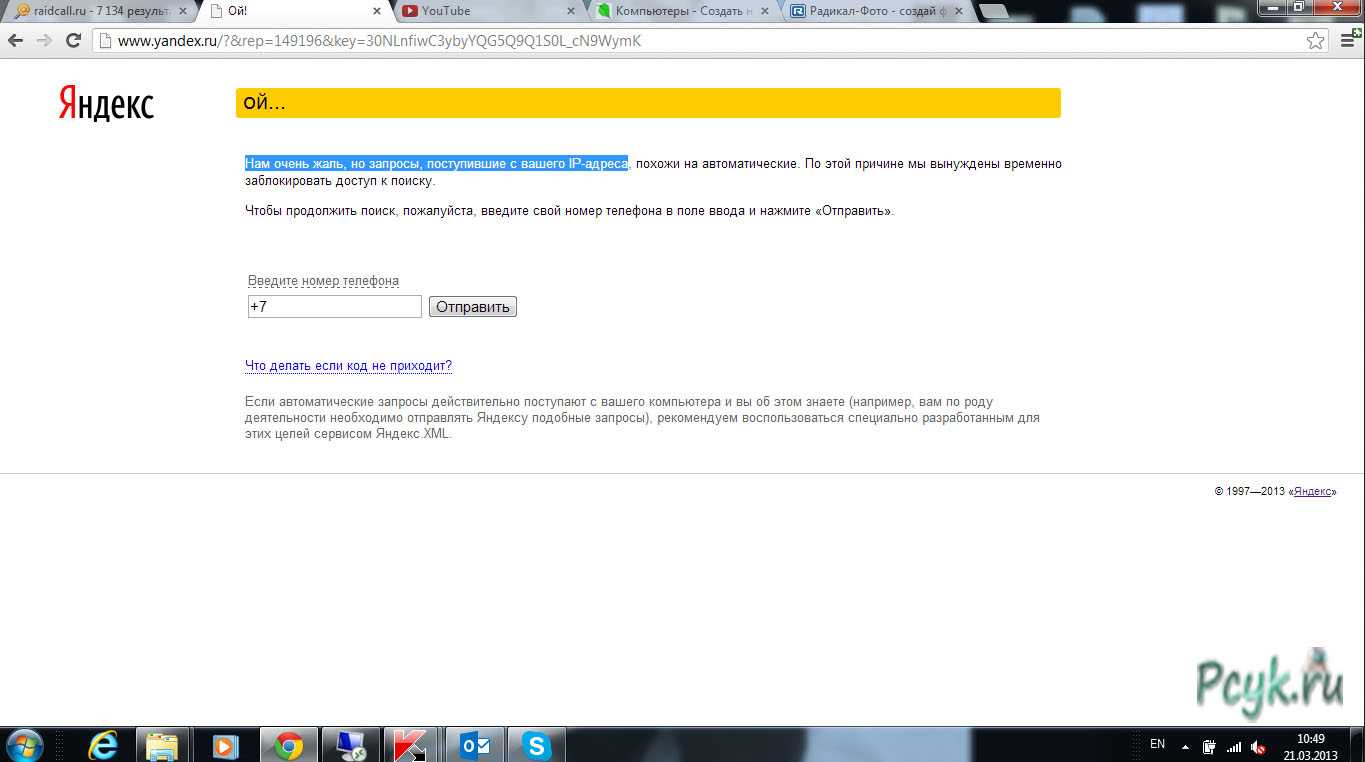Open the Windows Start menu
The height and width of the screenshot is (762, 1365).
point(24,746)
